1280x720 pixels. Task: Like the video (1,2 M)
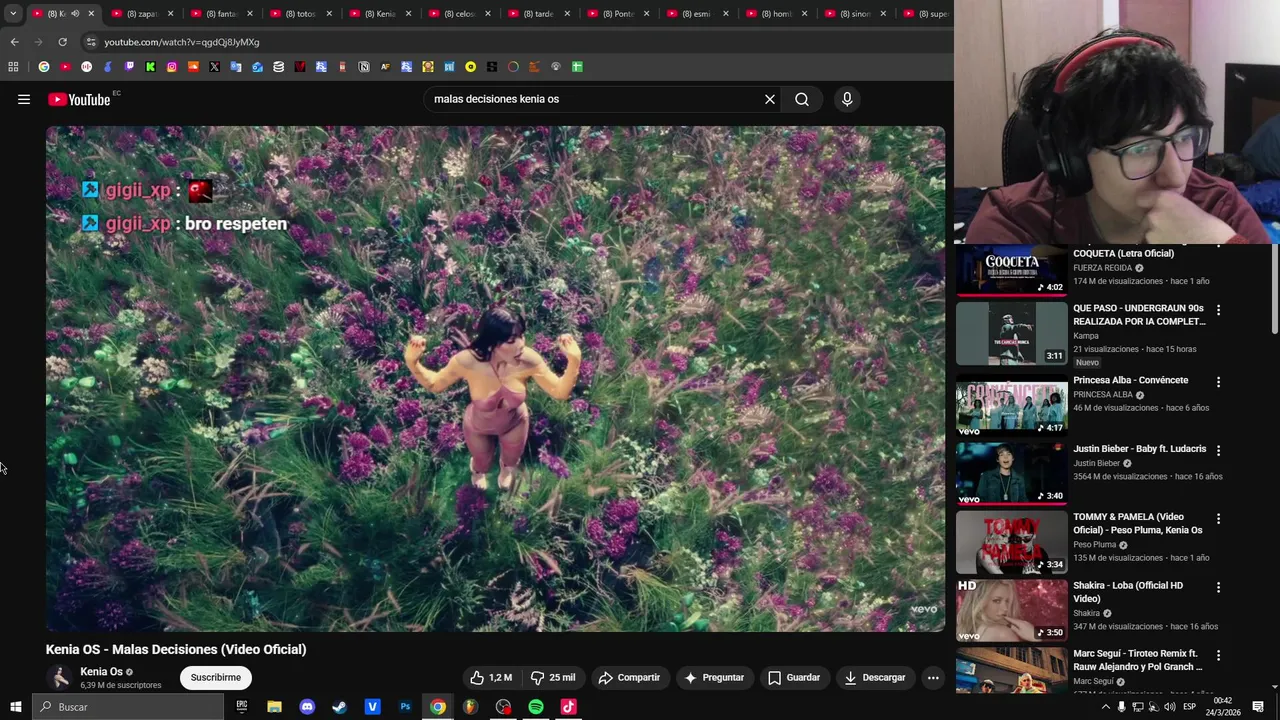click(x=492, y=677)
